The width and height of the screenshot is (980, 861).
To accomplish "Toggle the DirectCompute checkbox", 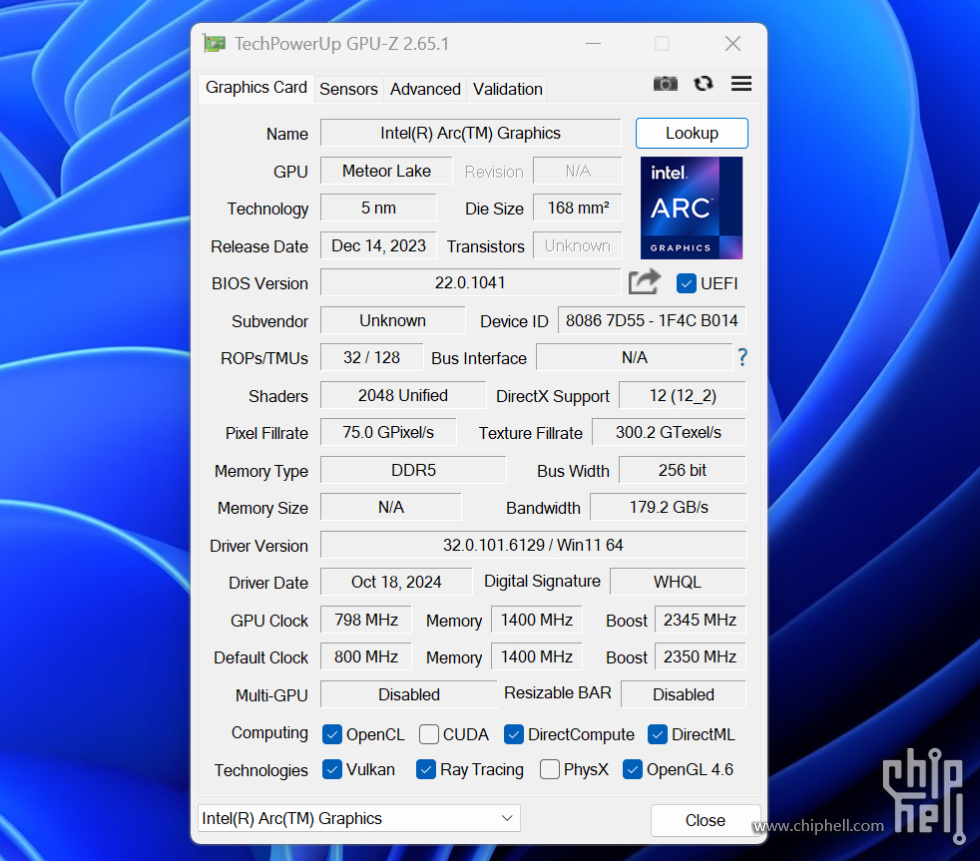I will [x=513, y=734].
